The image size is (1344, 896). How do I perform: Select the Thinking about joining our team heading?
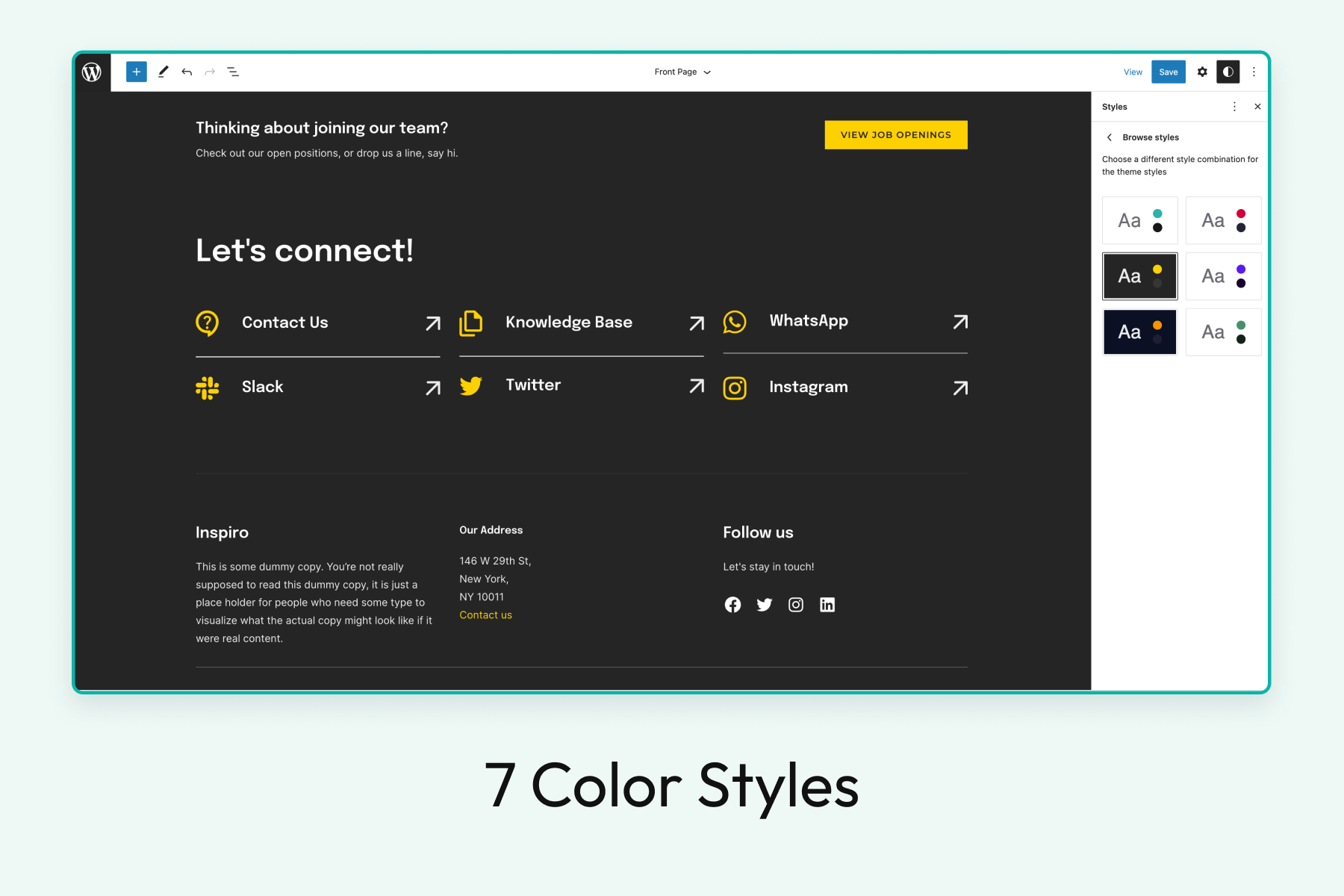(322, 128)
